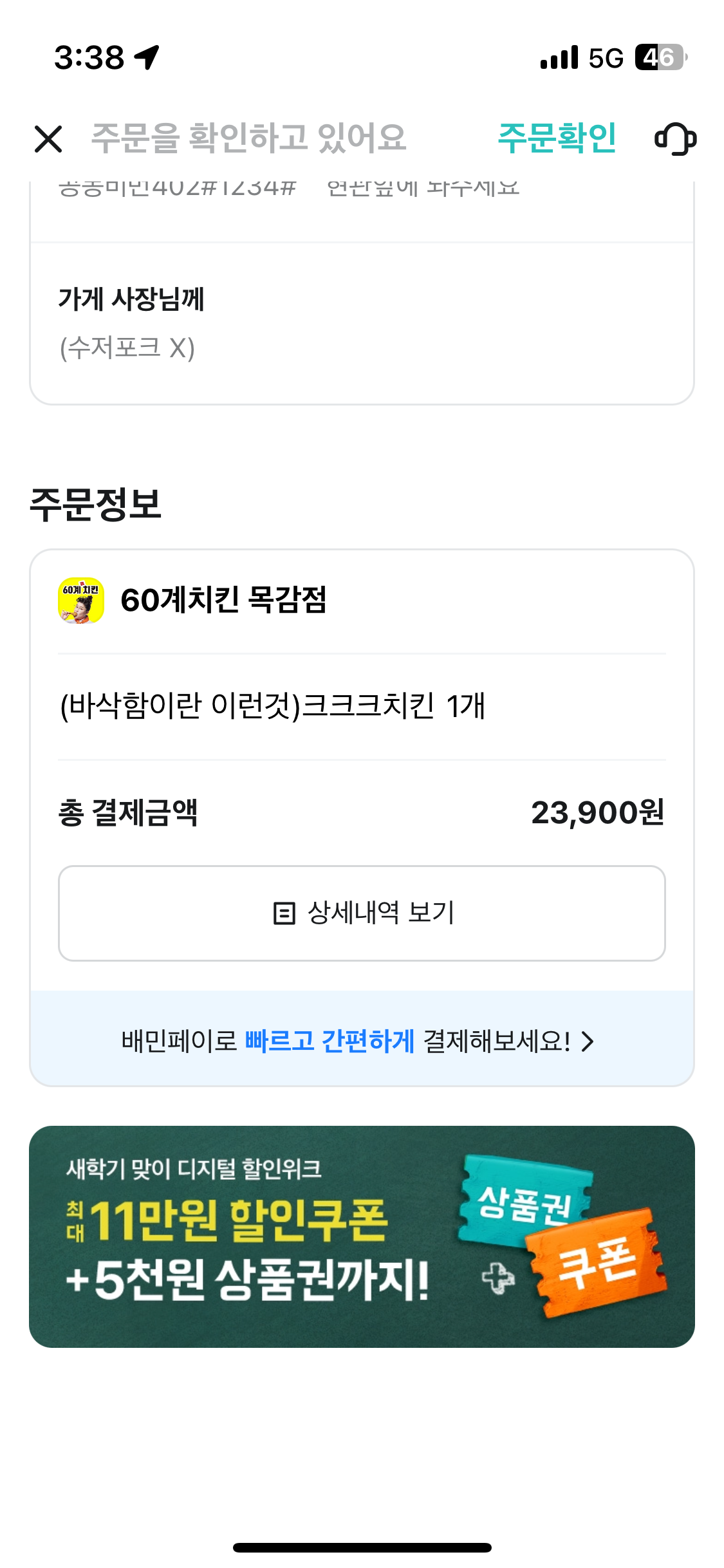Tap the 수저포크 X request note
Image resolution: width=724 pixels, height=1568 pixels.
(x=127, y=348)
